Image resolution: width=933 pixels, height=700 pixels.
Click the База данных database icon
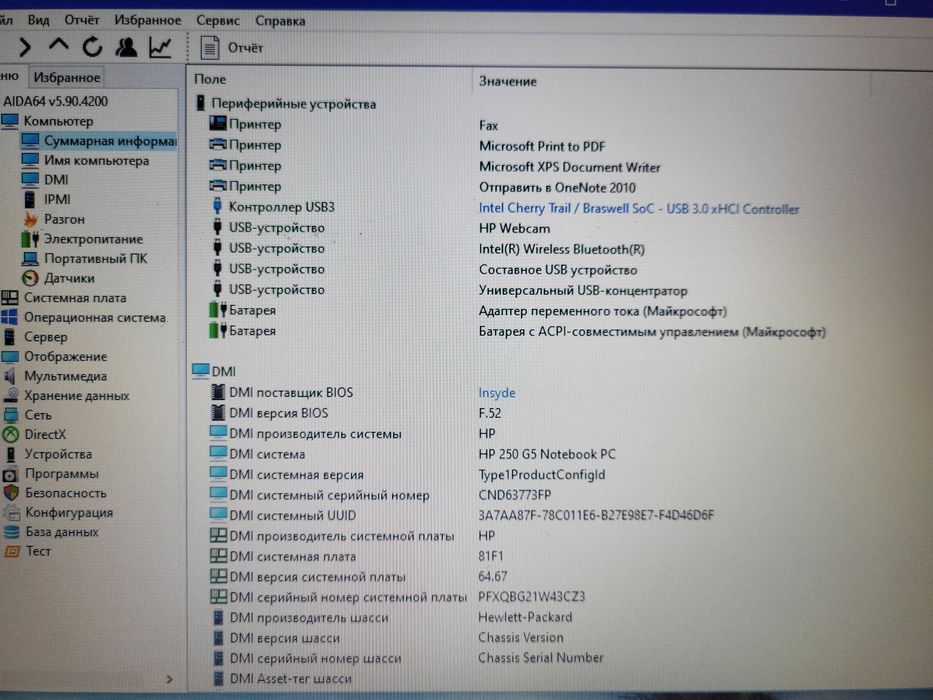click(11, 532)
